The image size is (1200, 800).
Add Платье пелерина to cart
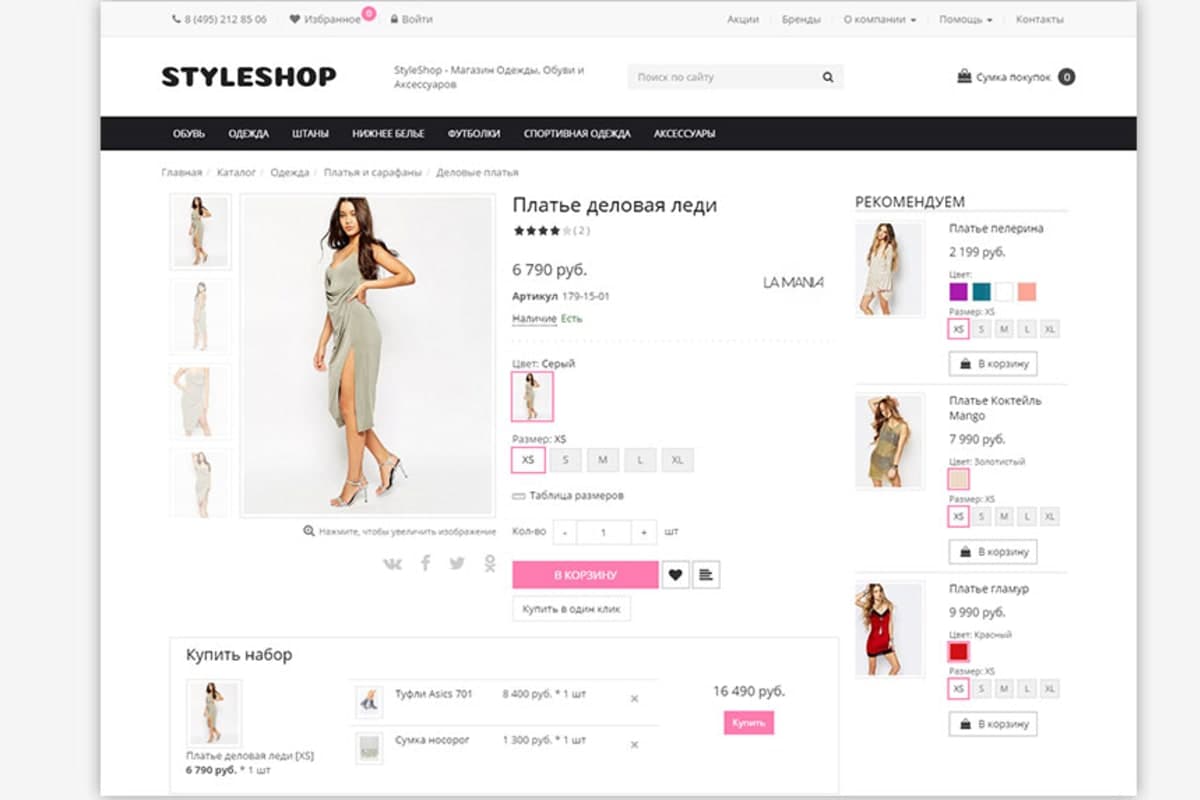tap(993, 363)
